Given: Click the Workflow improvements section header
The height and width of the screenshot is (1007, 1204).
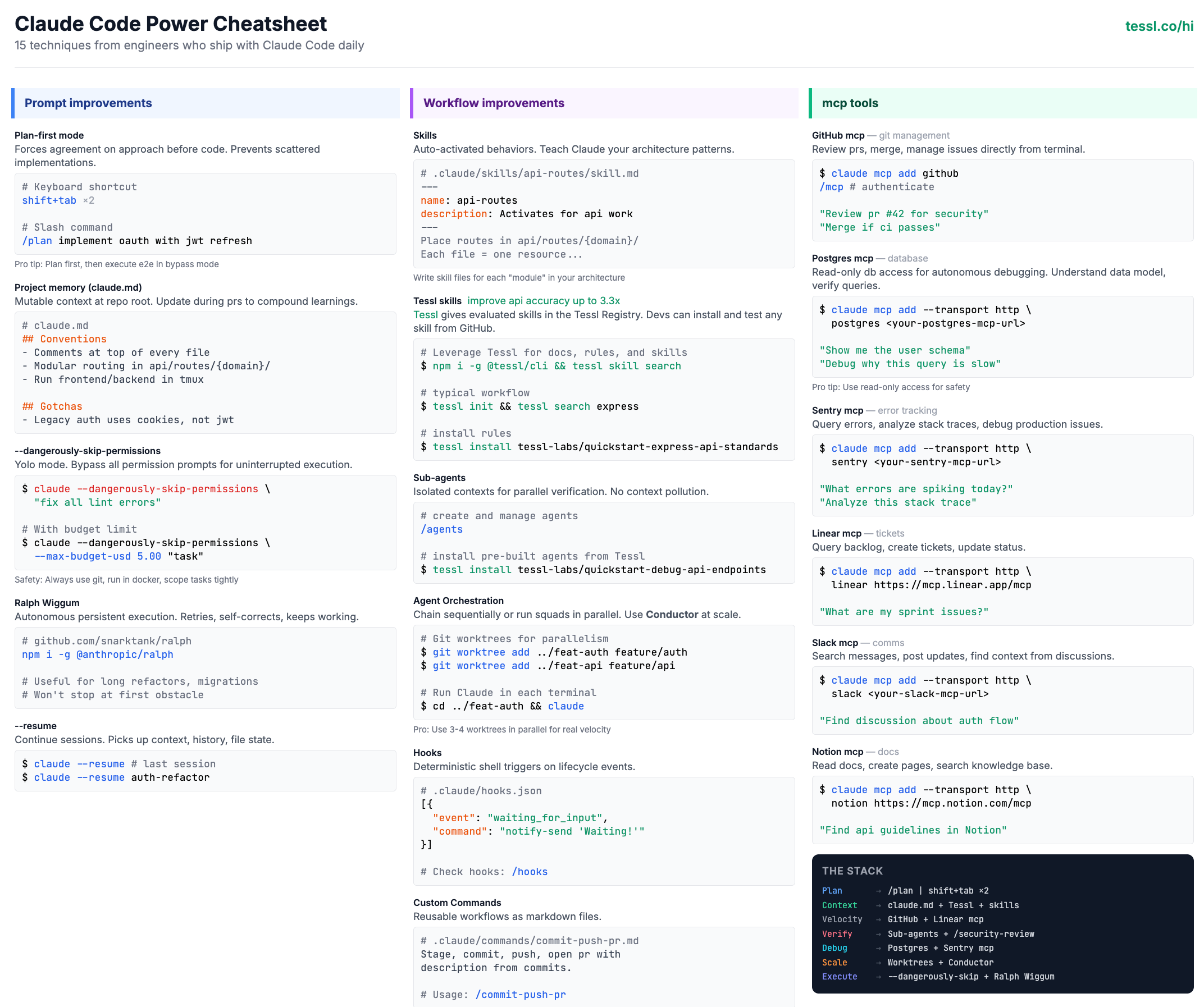Looking at the screenshot, I should [494, 103].
